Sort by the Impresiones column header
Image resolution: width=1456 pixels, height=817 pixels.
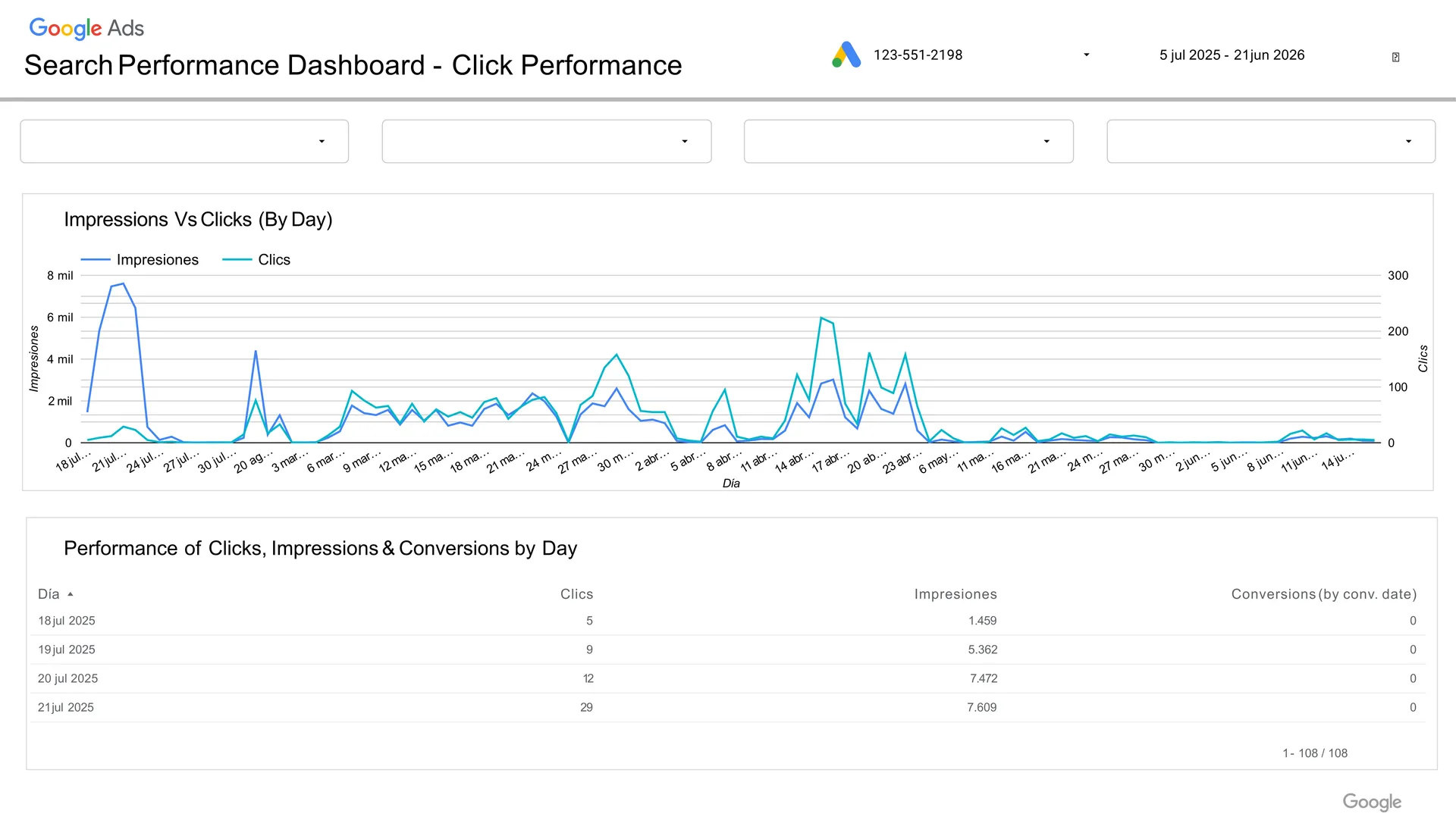[x=955, y=594]
